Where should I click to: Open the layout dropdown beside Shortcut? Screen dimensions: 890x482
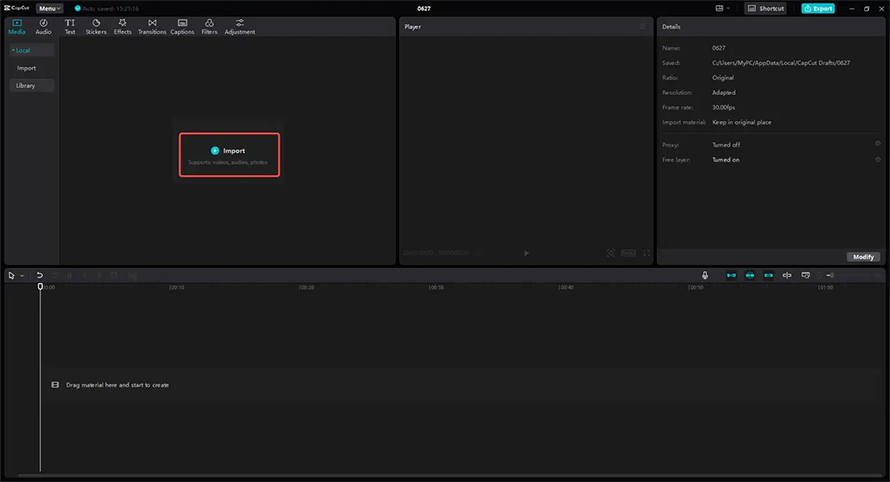[722, 9]
